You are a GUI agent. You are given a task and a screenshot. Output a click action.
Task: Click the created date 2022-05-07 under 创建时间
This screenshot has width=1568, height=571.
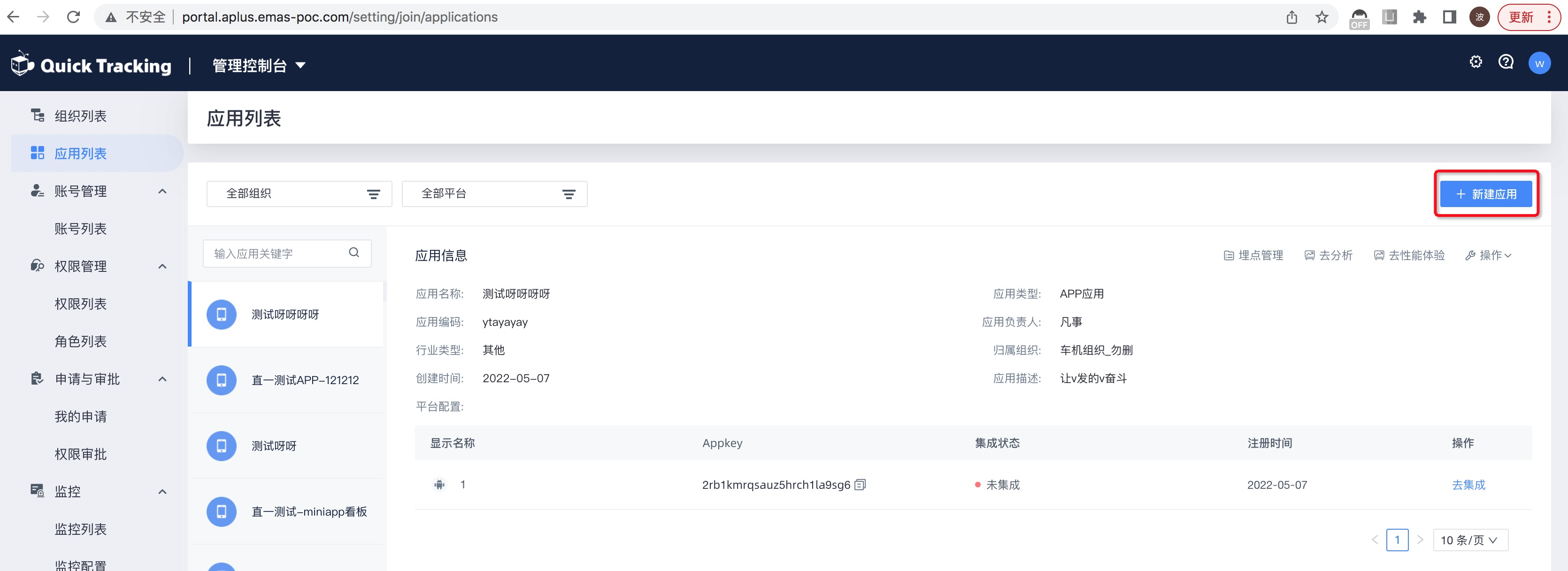[515, 378]
